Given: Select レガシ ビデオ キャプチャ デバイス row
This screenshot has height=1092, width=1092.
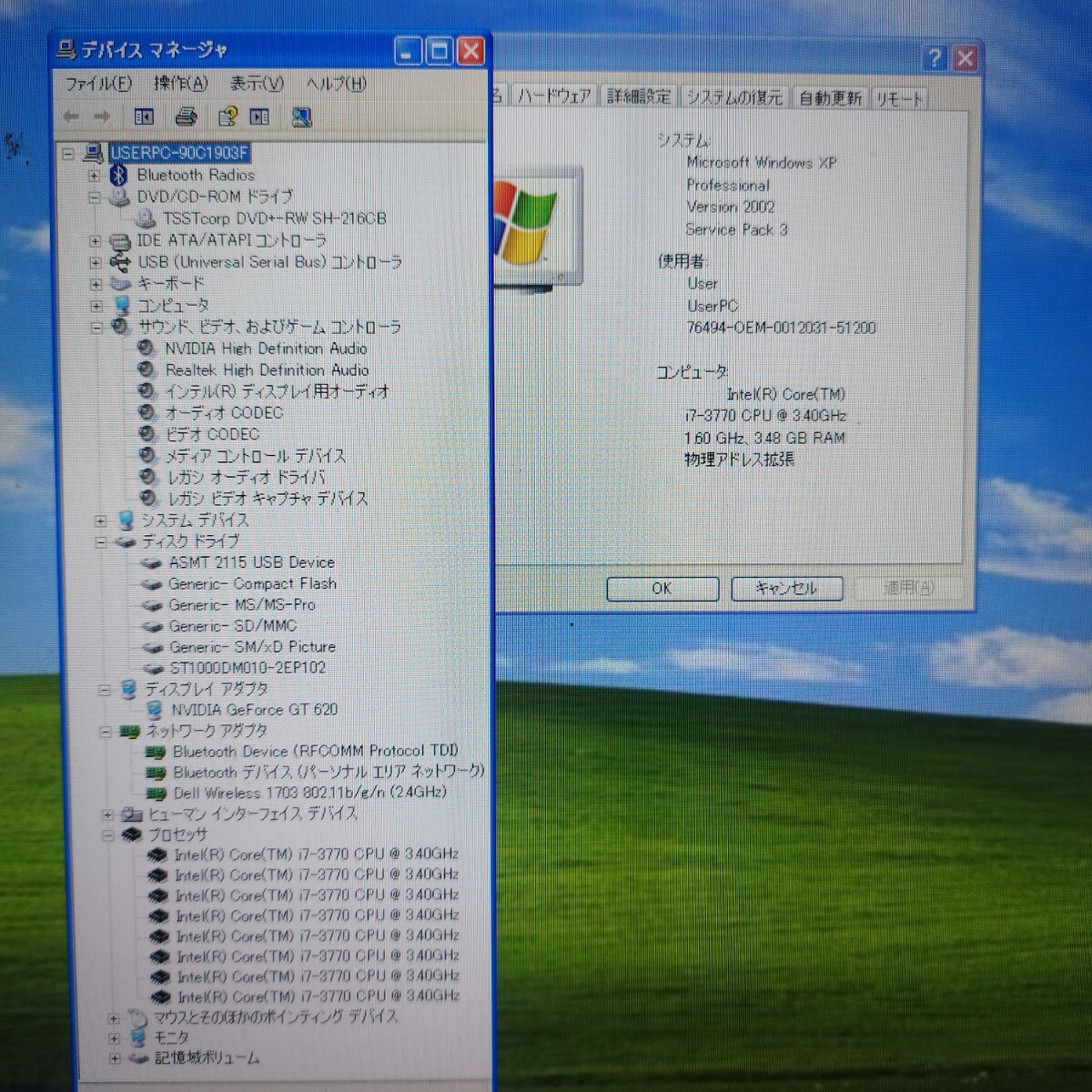Looking at the screenshot, I should 267,499.
